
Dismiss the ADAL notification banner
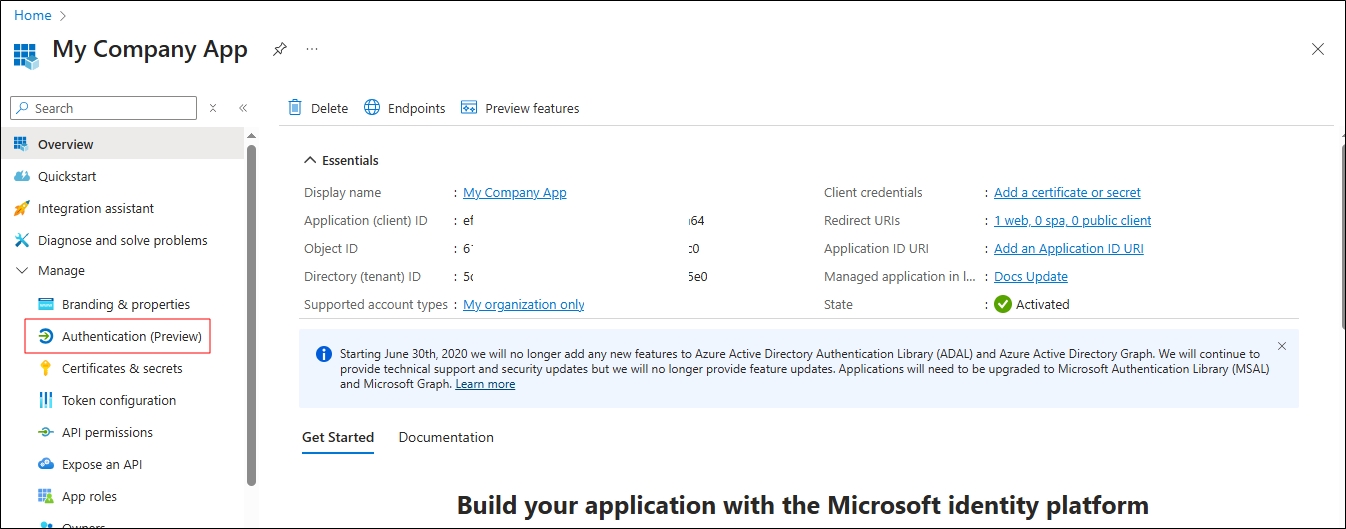(x=1282, y=346)
